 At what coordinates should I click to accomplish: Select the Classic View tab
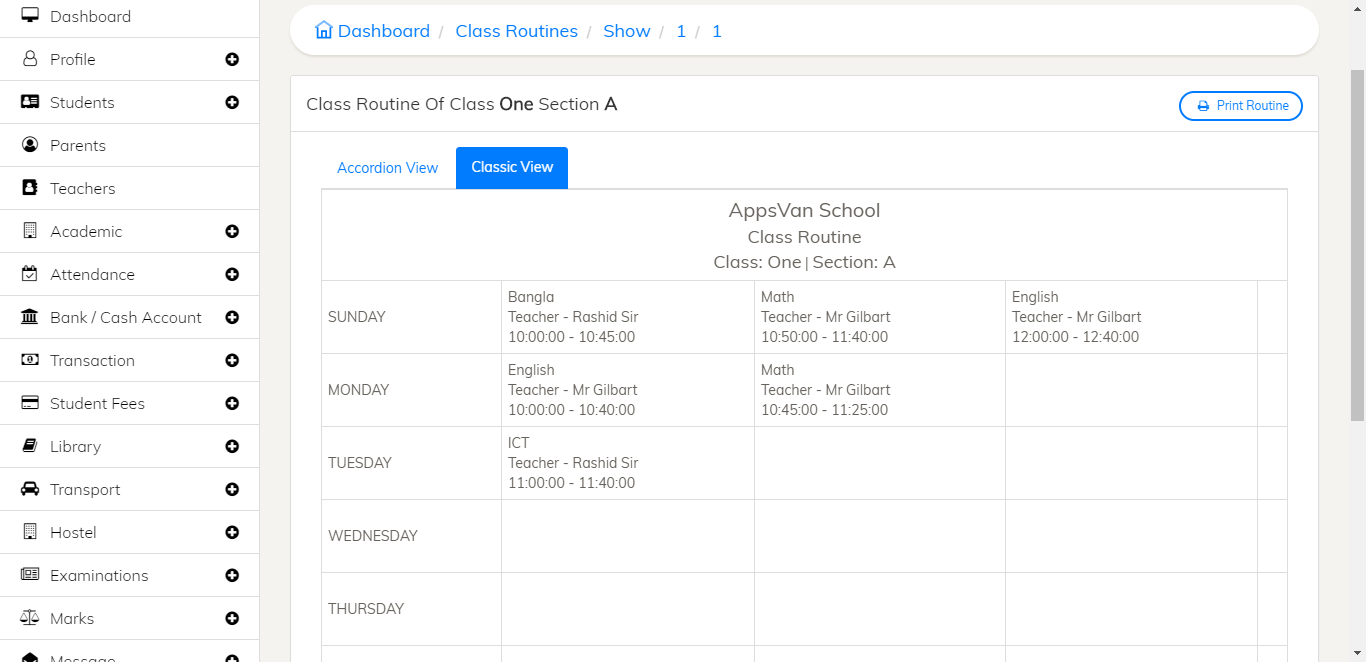coord(512,168)
